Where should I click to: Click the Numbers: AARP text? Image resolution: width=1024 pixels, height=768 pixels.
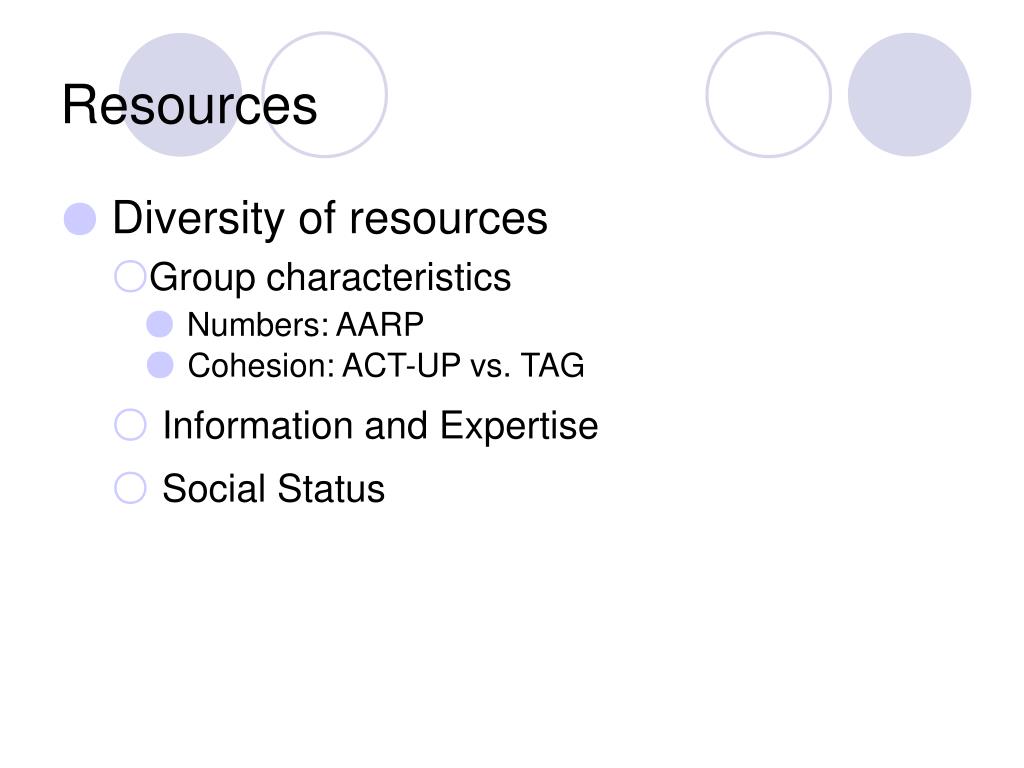coord(306,325)
